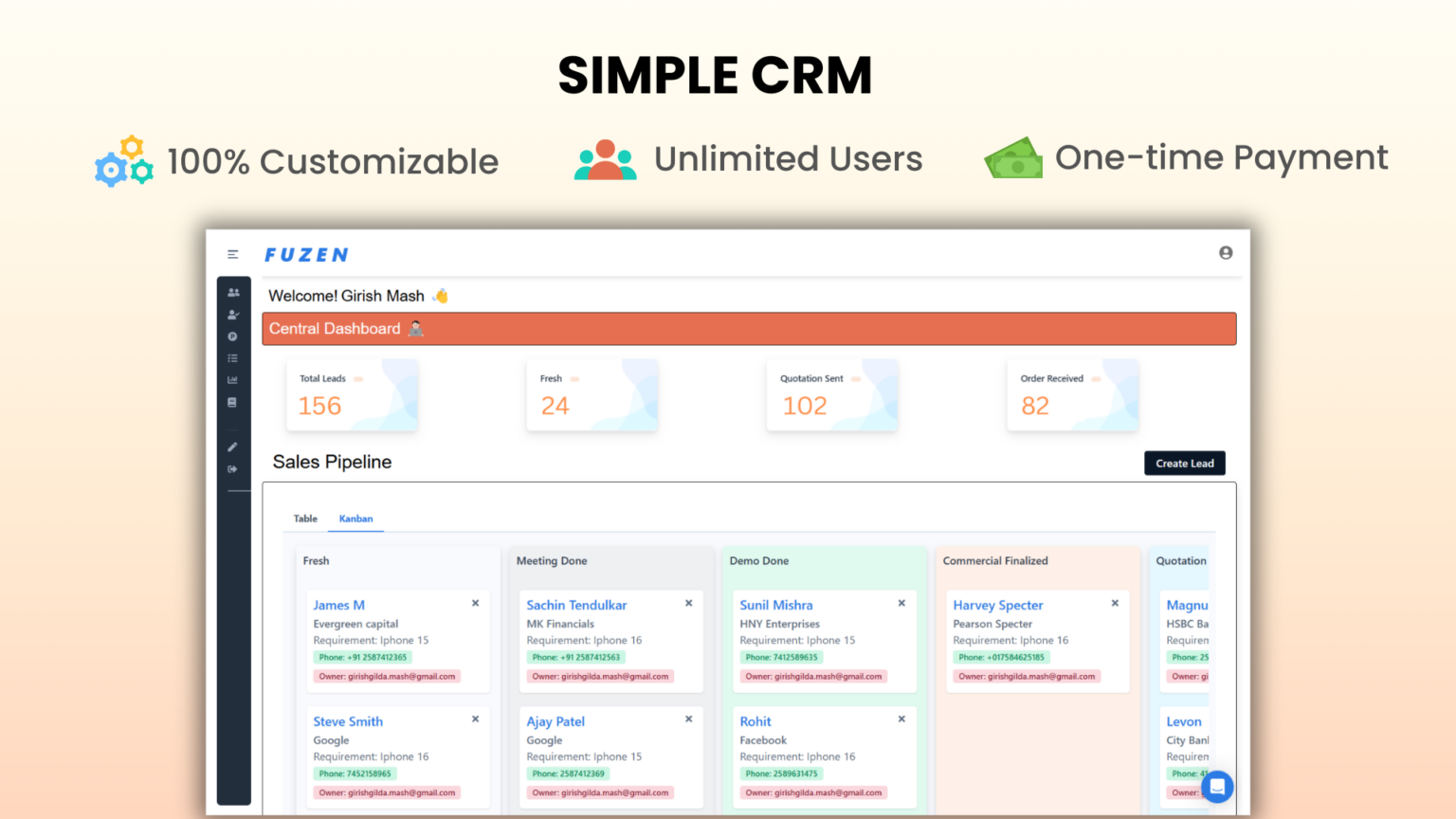Click owner email tag on James M card
This screenshot has height=819, width=1456.
point(387,677)
